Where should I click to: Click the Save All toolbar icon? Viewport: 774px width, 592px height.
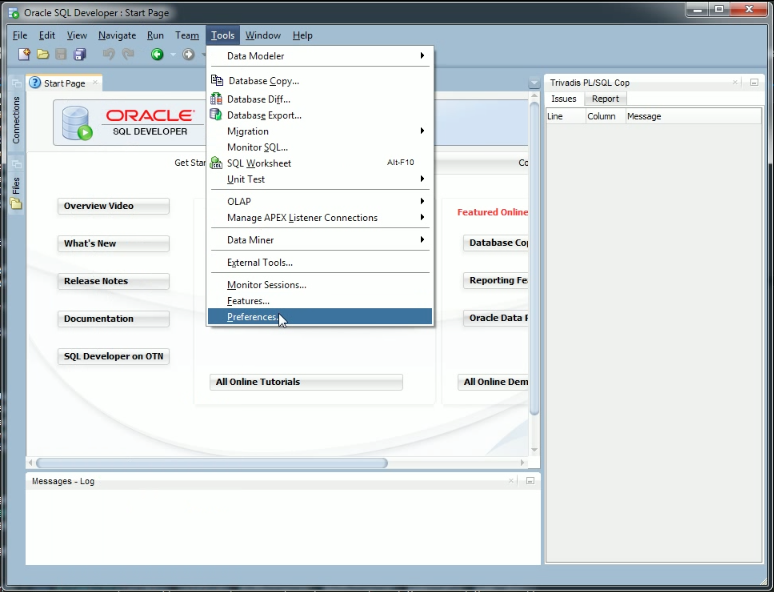tap(79, 54)
